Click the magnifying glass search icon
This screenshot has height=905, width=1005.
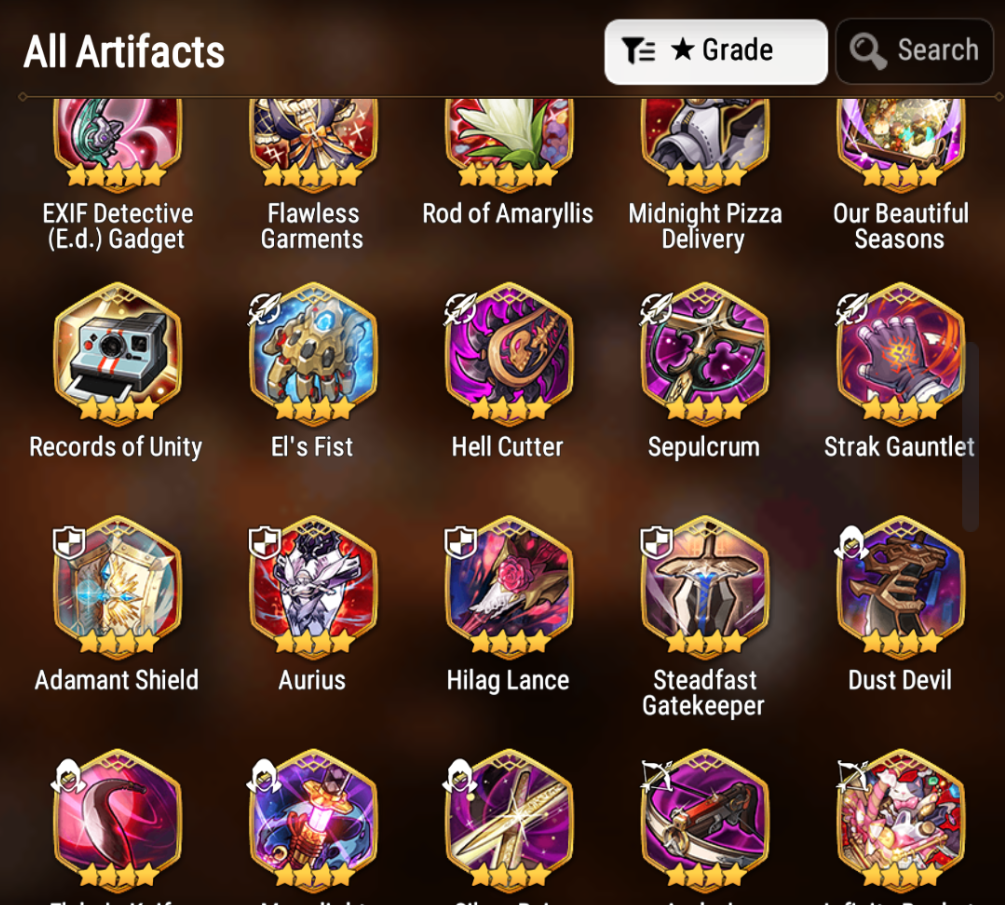[868, 51]
